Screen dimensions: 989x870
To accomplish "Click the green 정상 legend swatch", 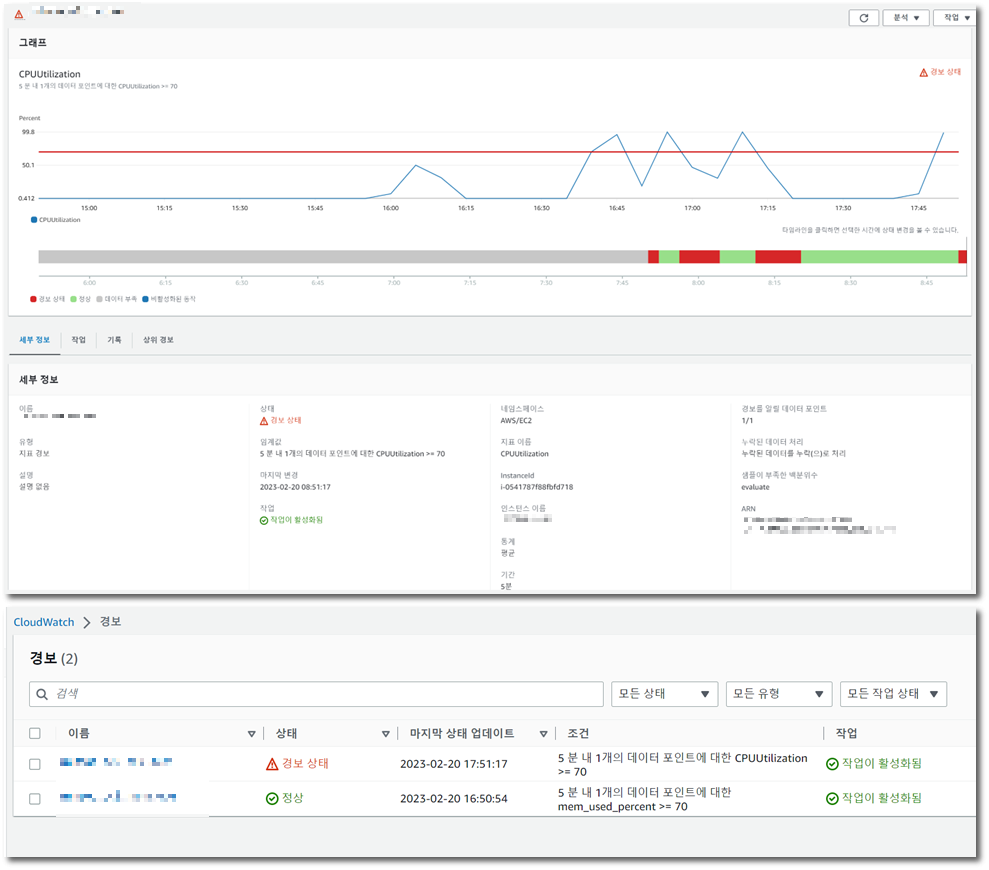I will (x=73, y=299).
